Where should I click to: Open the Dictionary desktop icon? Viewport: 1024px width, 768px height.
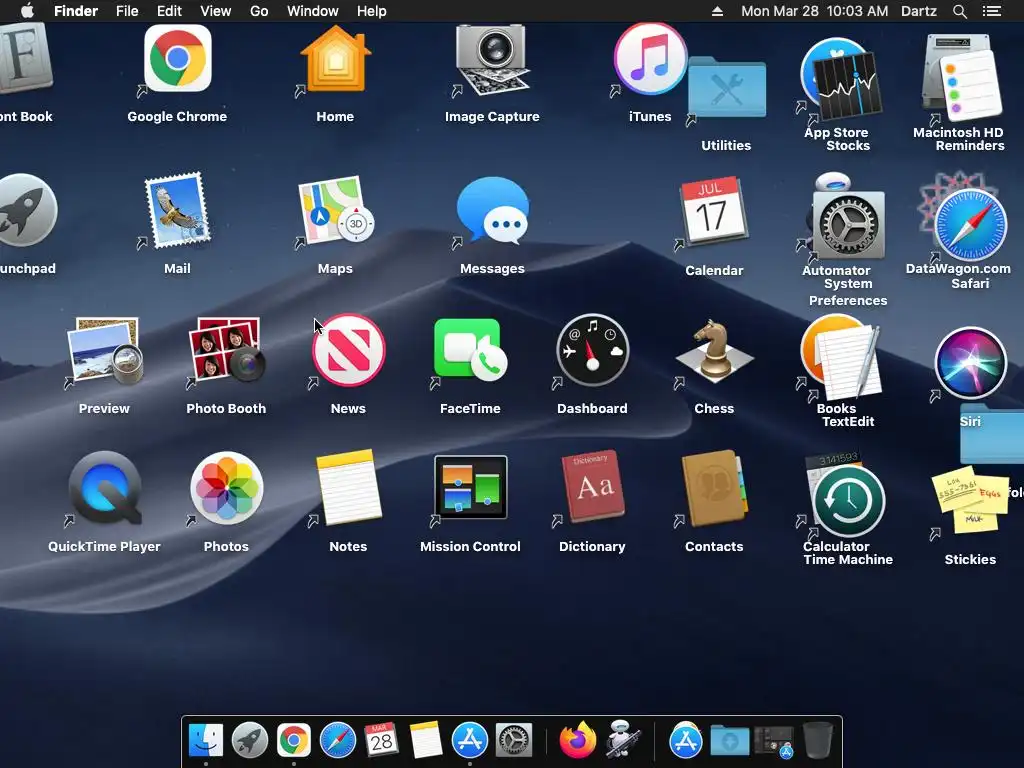592,487
